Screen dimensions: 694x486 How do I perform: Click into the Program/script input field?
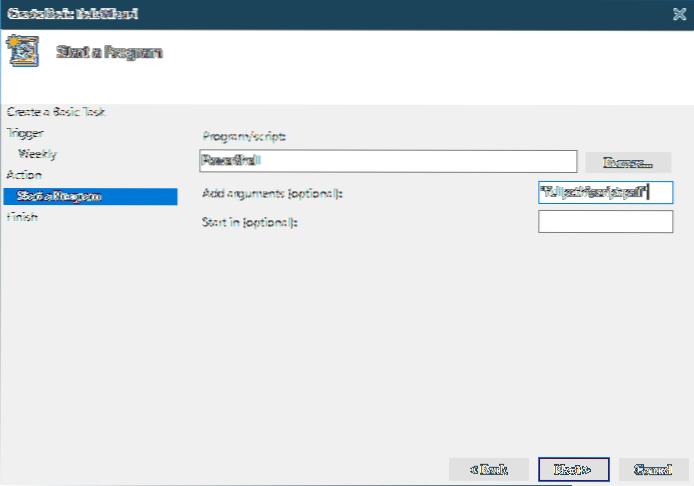(388, 161)
